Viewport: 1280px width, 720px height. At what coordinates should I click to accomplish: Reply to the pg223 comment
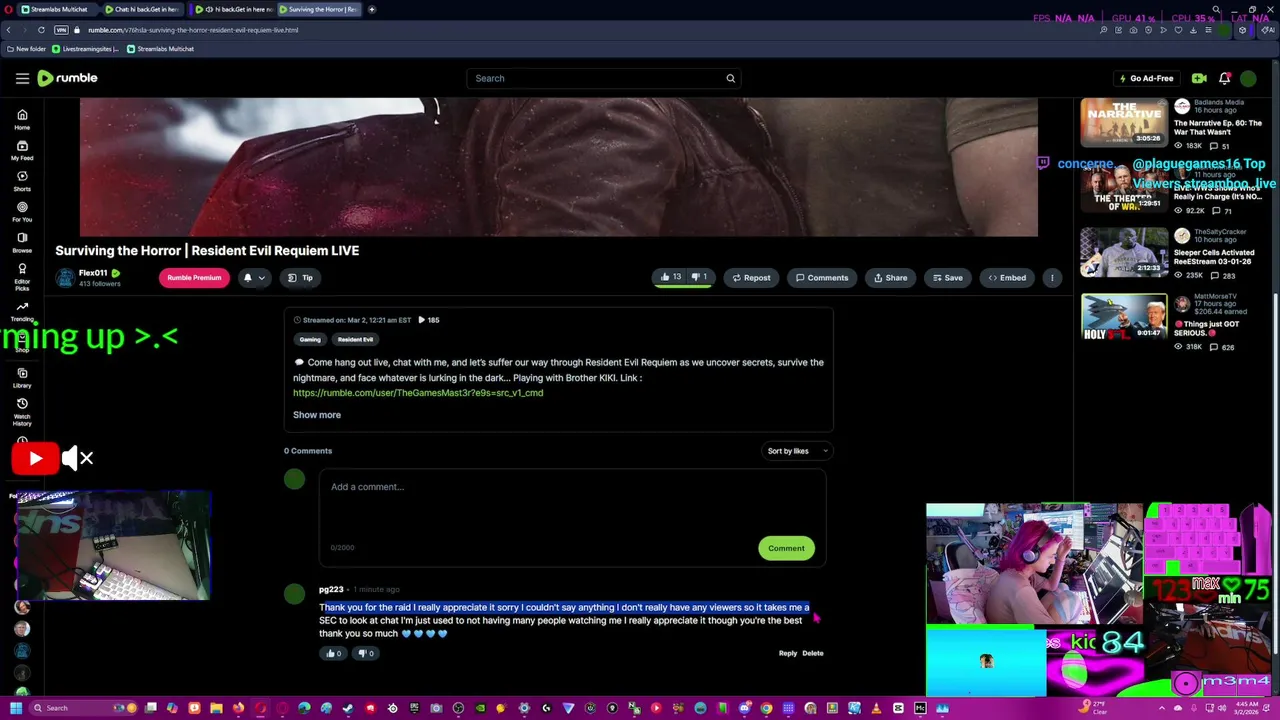788,654
